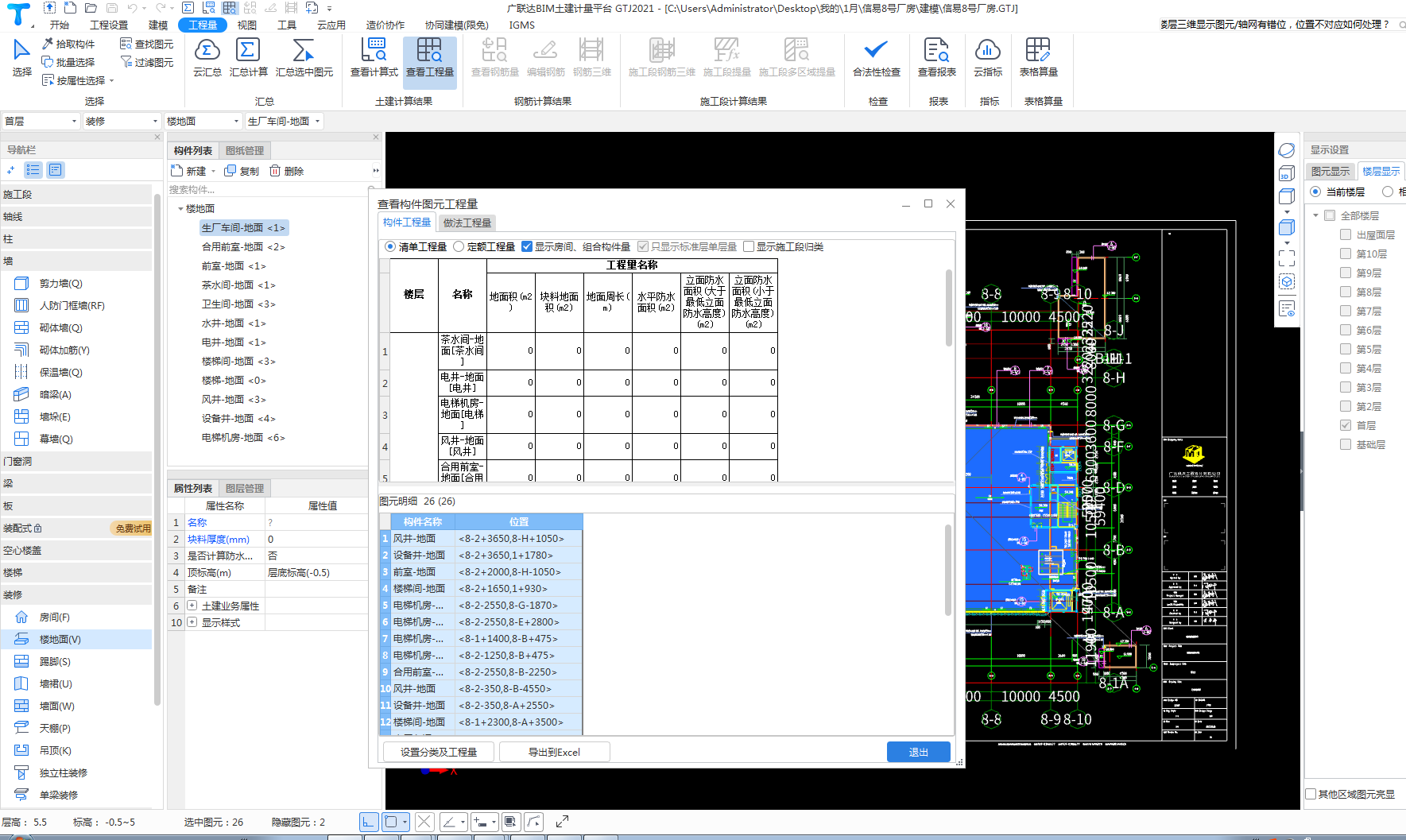The width and height of the screenshot is (1406, 840).
Task: Select 吊顶(K) under 装修
Action: coord(54,751)
